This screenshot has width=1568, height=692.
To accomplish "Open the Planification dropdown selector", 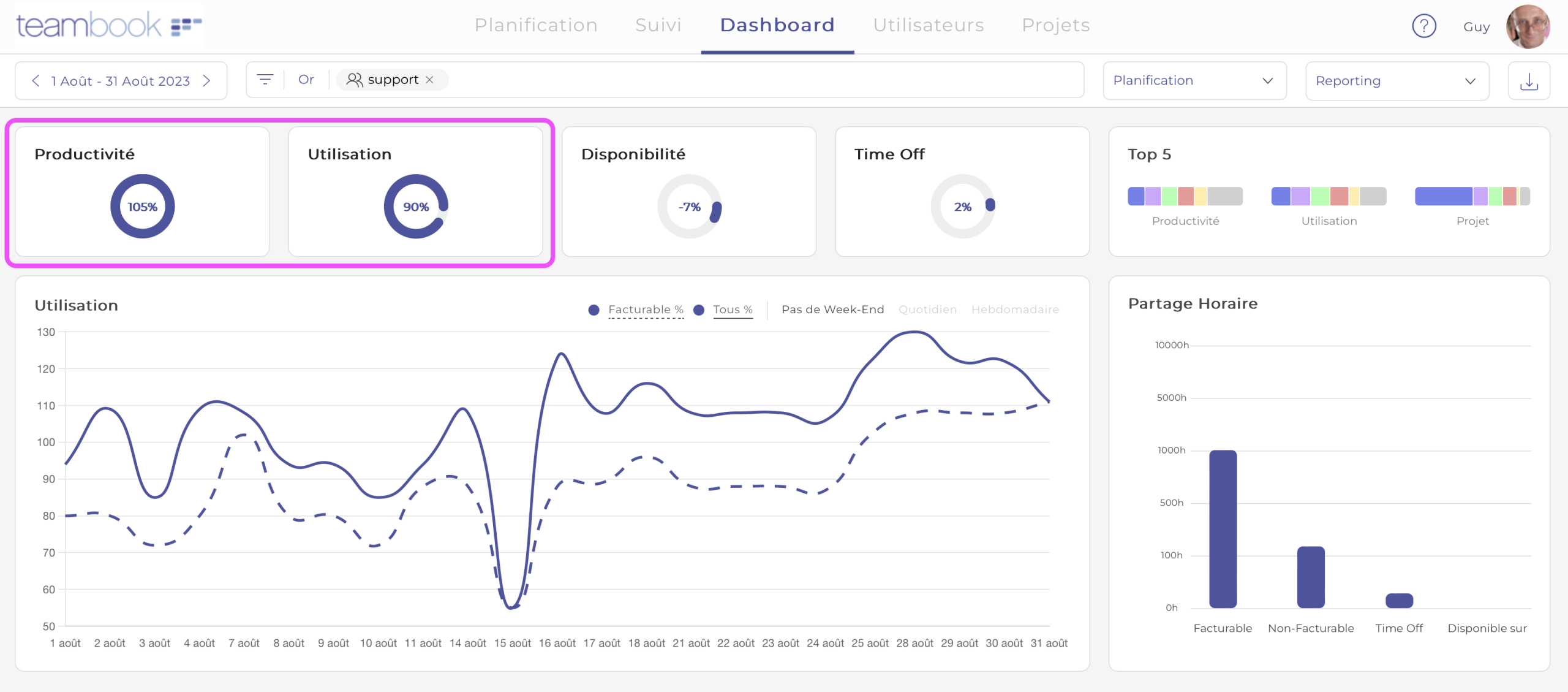I will click(x=1194, y=80).
